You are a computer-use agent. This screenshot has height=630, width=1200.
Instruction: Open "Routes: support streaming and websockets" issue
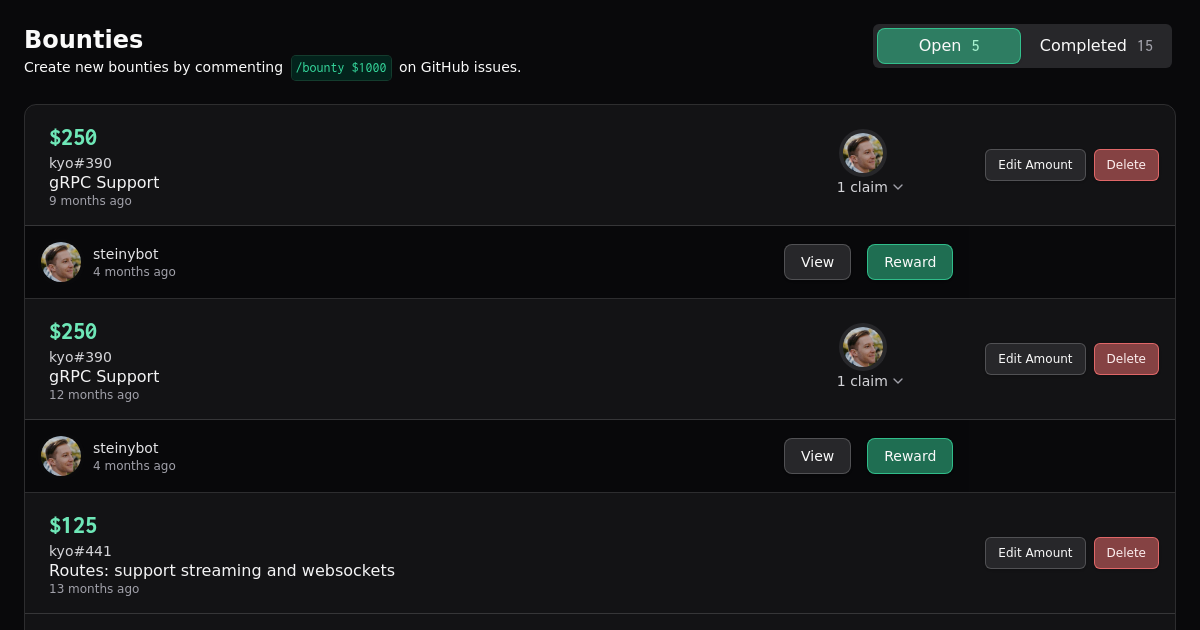222,571
